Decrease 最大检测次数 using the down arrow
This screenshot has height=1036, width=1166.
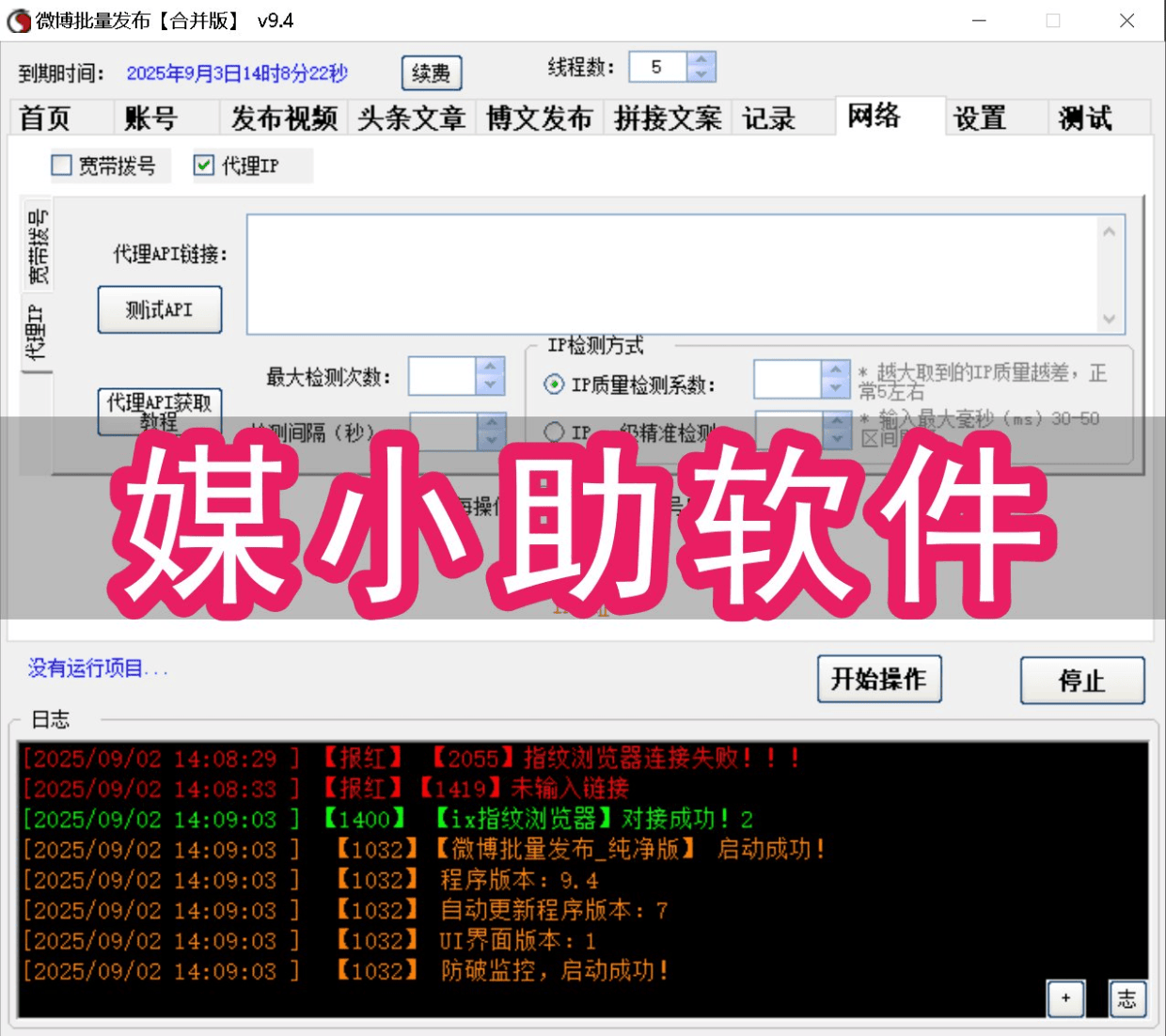click(x=490, y=386)
